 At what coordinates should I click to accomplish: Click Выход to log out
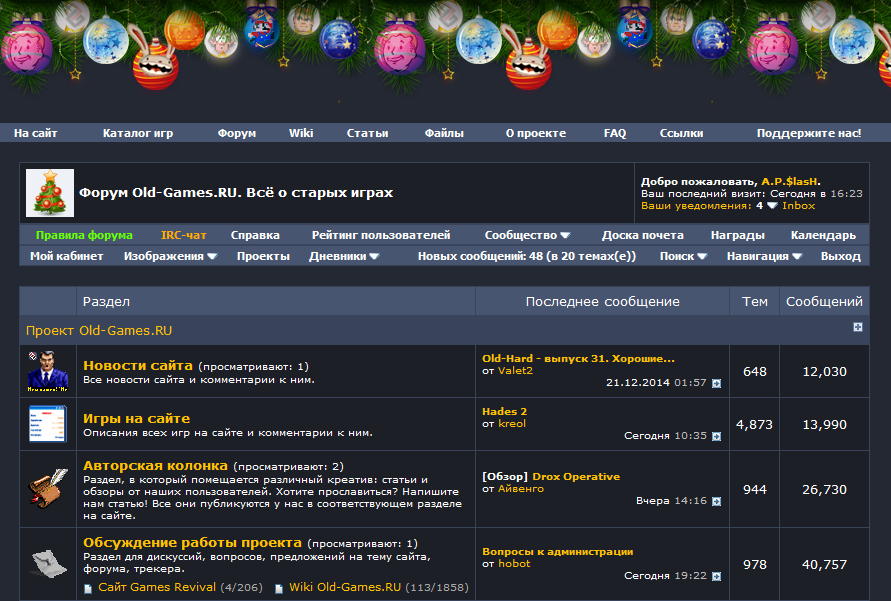[x=840, y=256]
